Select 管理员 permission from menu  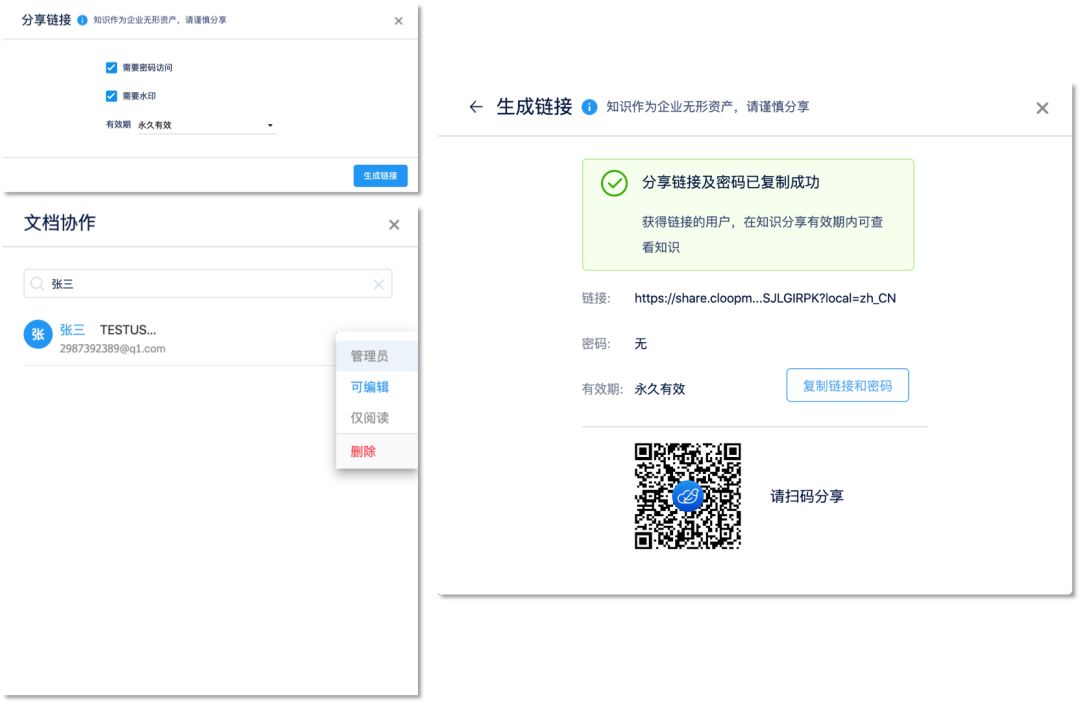coord(369,356)
